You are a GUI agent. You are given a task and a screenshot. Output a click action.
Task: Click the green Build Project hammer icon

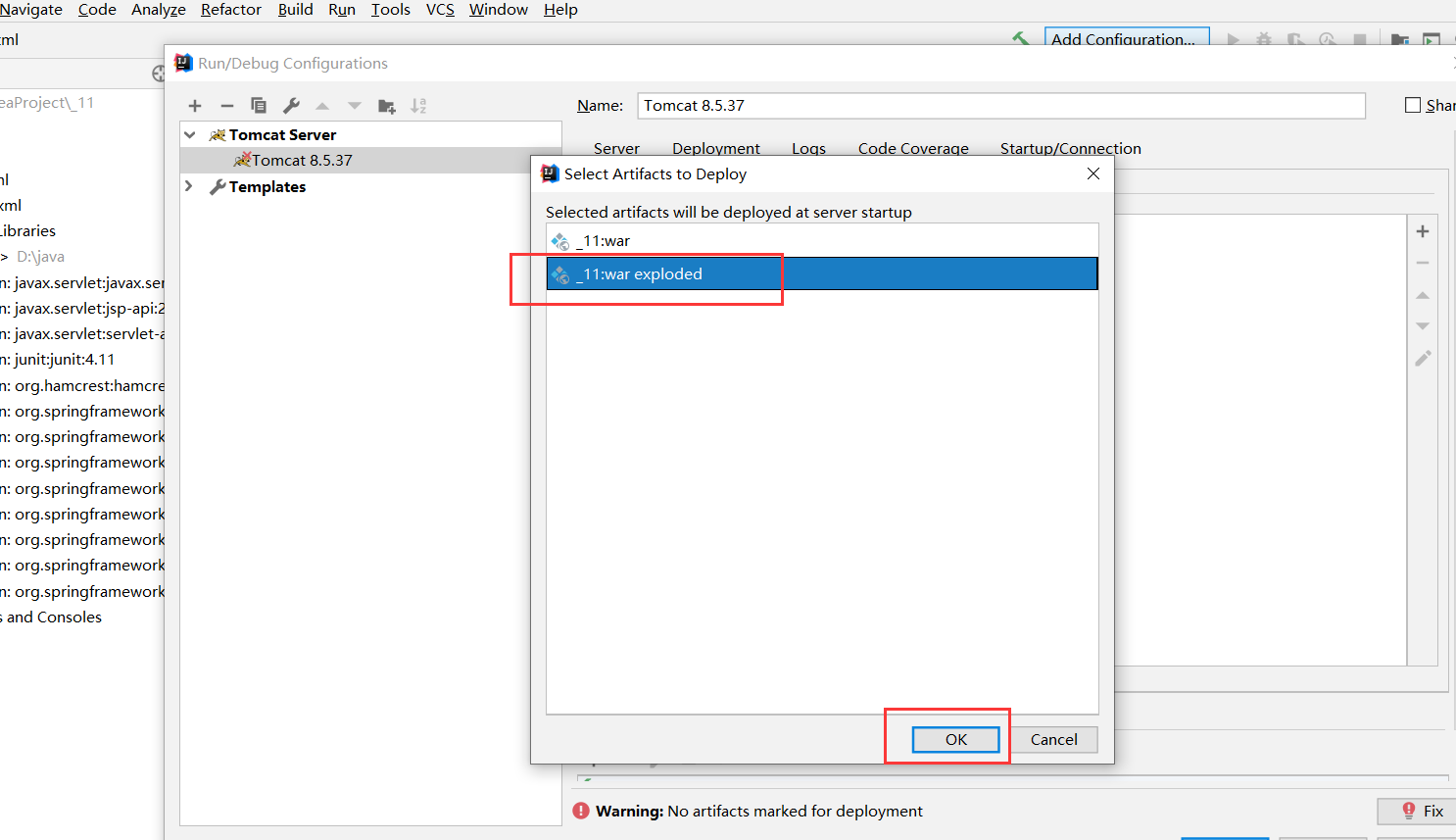(1020, 39)
